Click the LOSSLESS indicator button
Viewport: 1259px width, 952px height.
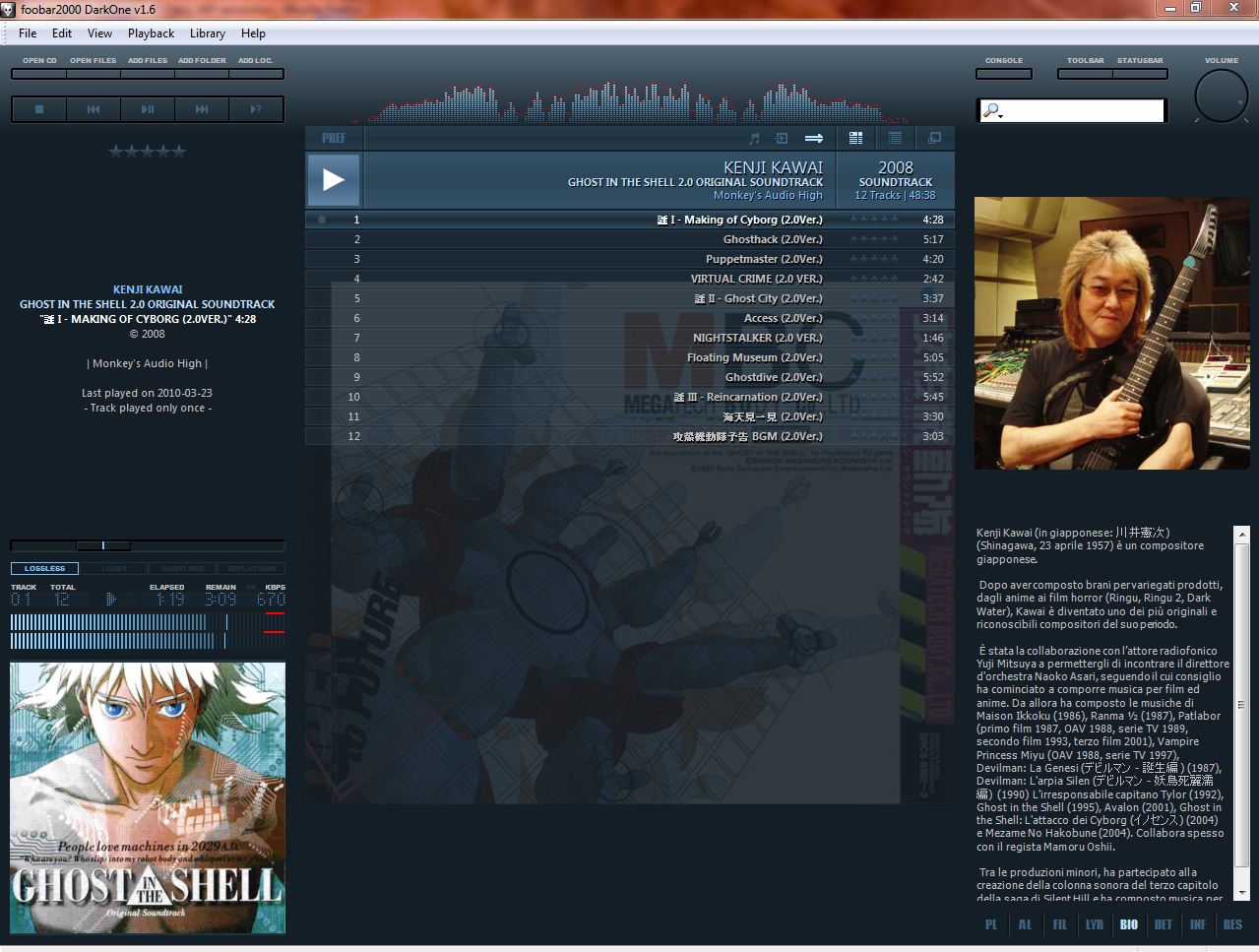point(44,568)
